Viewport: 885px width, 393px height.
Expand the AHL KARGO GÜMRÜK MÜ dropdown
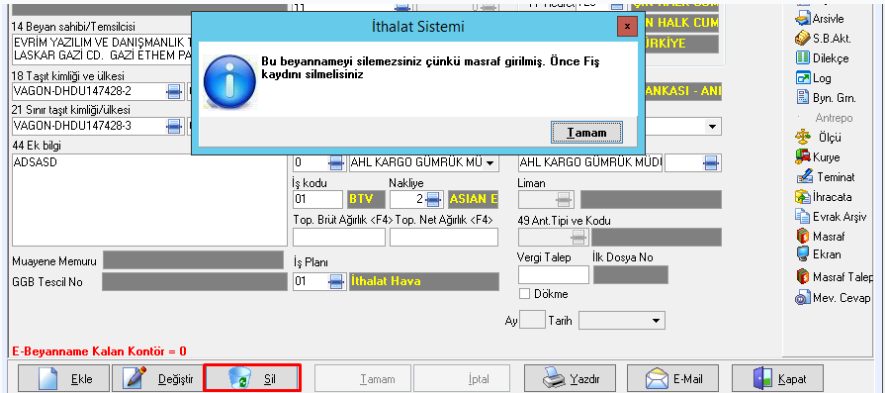489,164
